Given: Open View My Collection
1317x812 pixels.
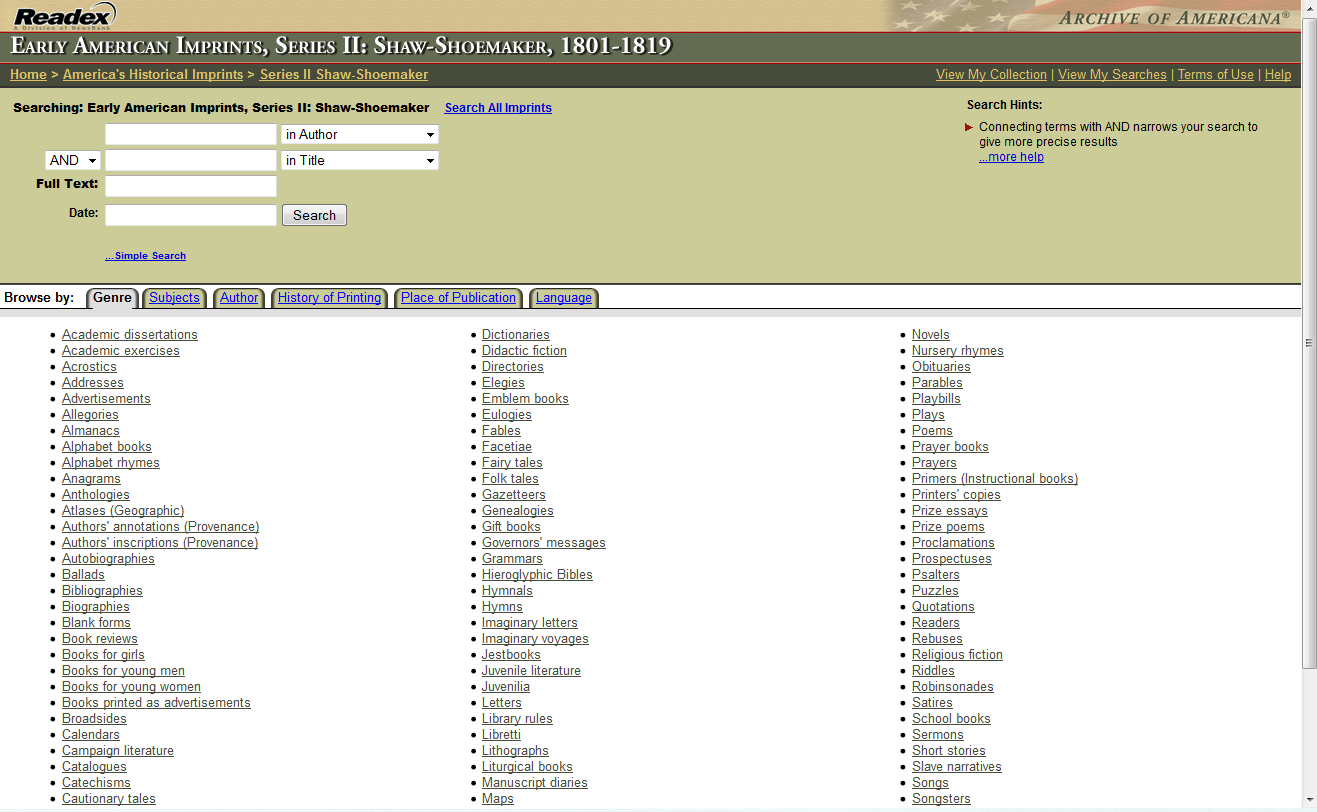Looking at the screenshot, I should click(x=991, y=75).
